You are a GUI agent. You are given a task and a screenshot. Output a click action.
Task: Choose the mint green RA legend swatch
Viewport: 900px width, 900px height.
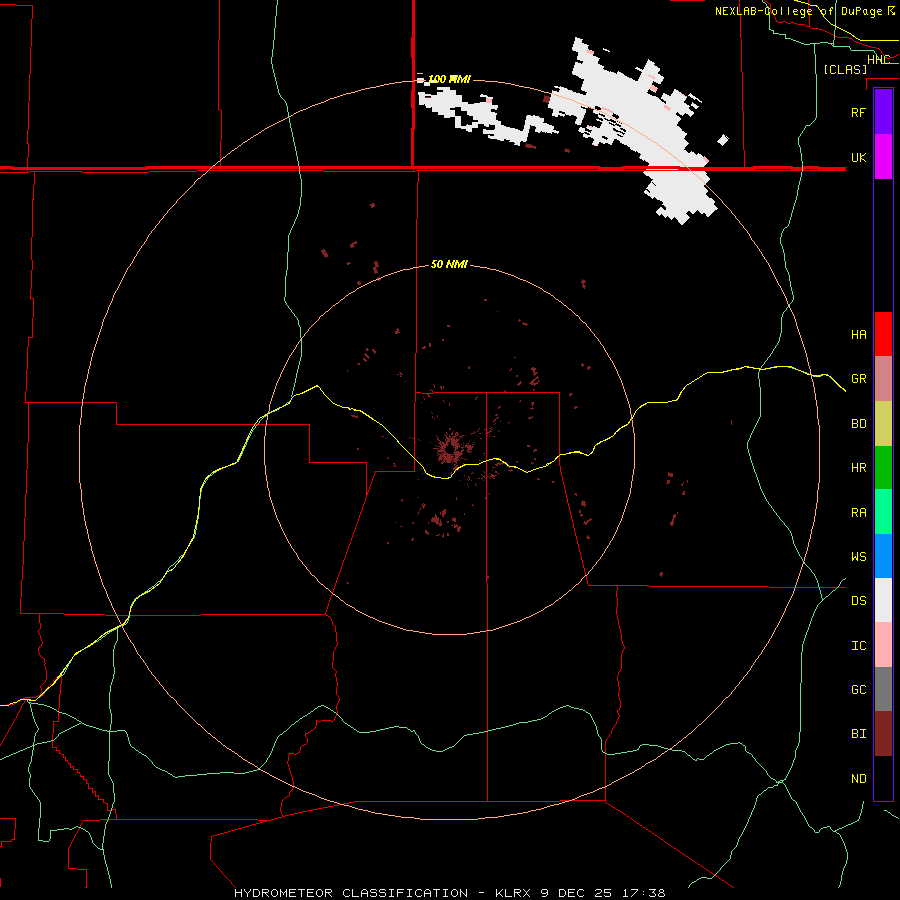[x=883, y=512]
